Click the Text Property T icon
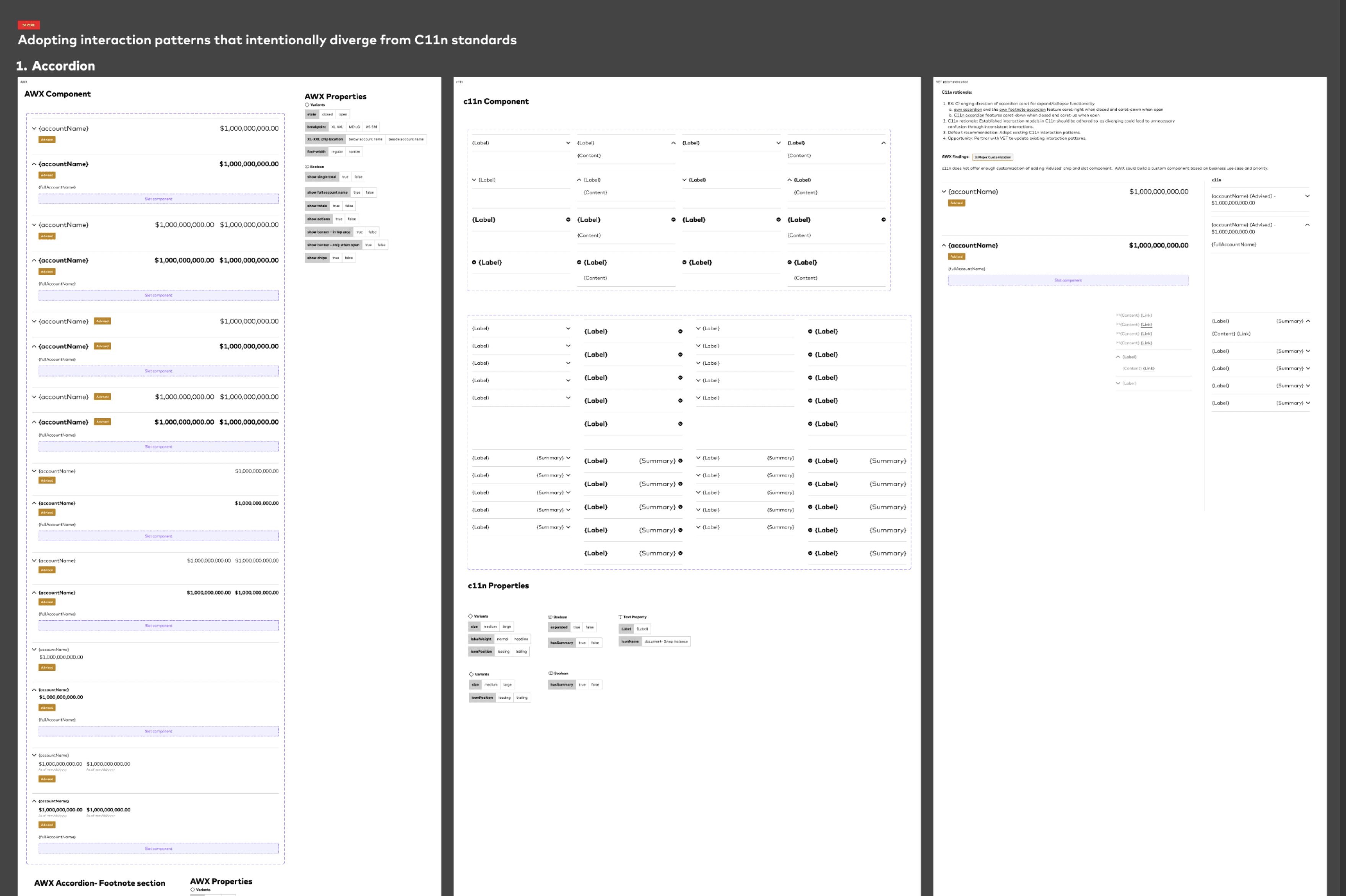Screen dimensions: 1346x896 point(620,617)
